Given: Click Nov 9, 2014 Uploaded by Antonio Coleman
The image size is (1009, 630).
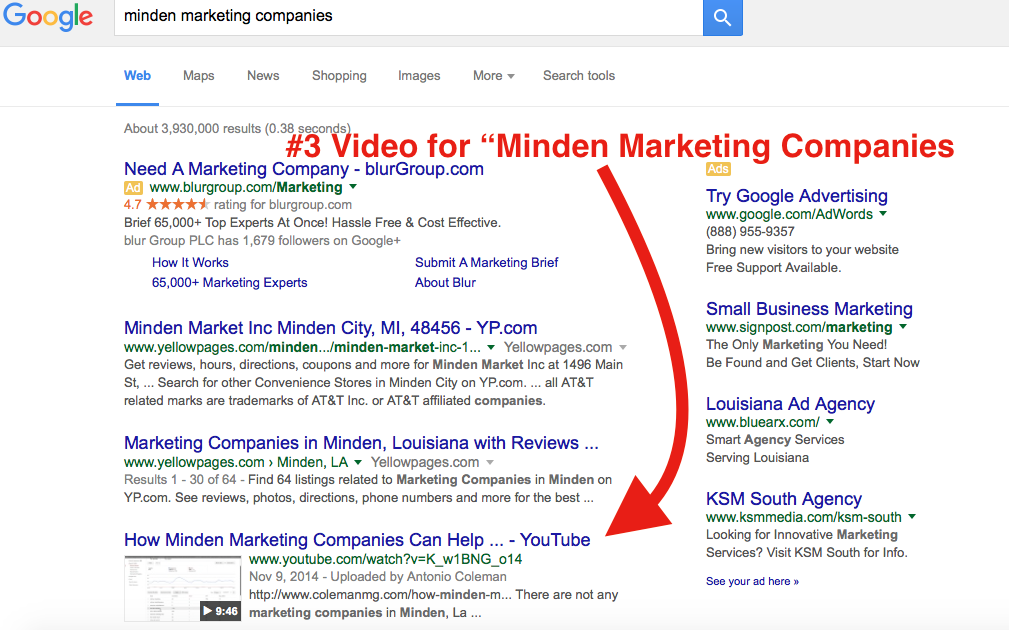Looking at the screenshot, I should [378, 577].
